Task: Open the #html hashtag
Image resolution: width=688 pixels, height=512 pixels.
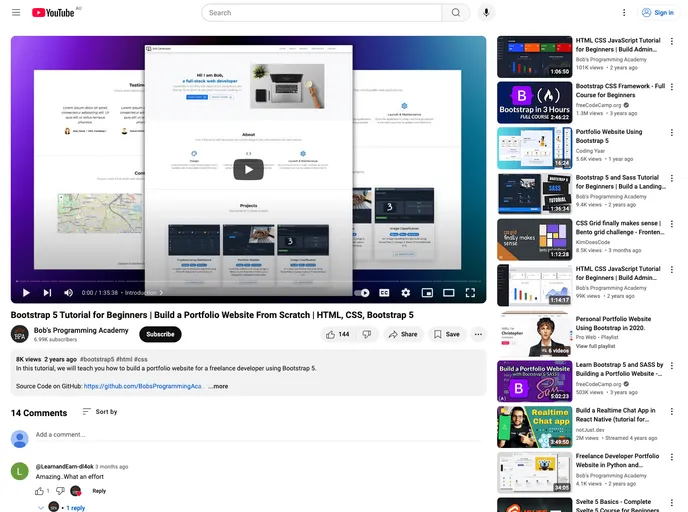Action: click(x=124, y=359)
